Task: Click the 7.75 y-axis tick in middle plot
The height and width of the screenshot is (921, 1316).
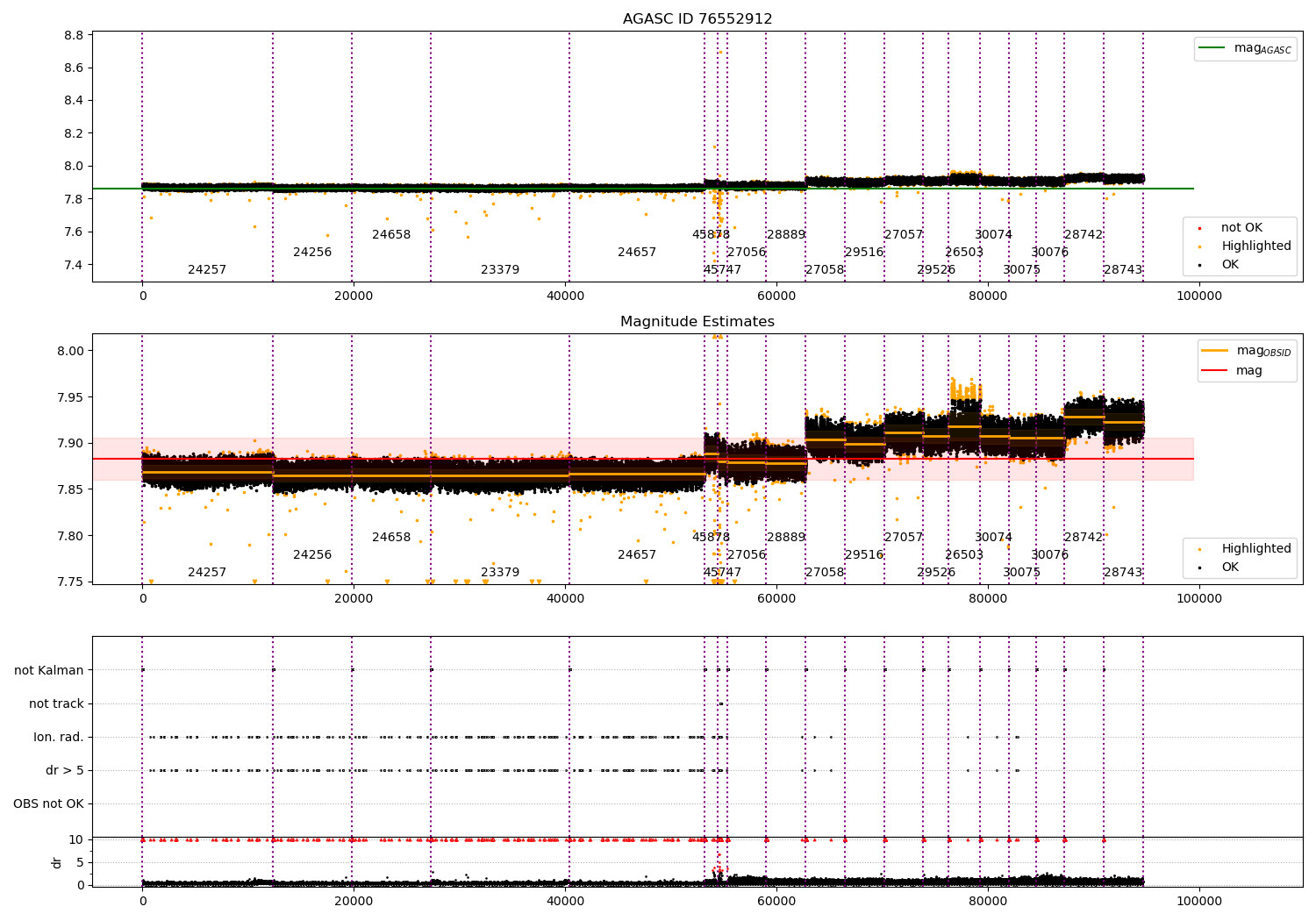Action: tap(71, 582)
